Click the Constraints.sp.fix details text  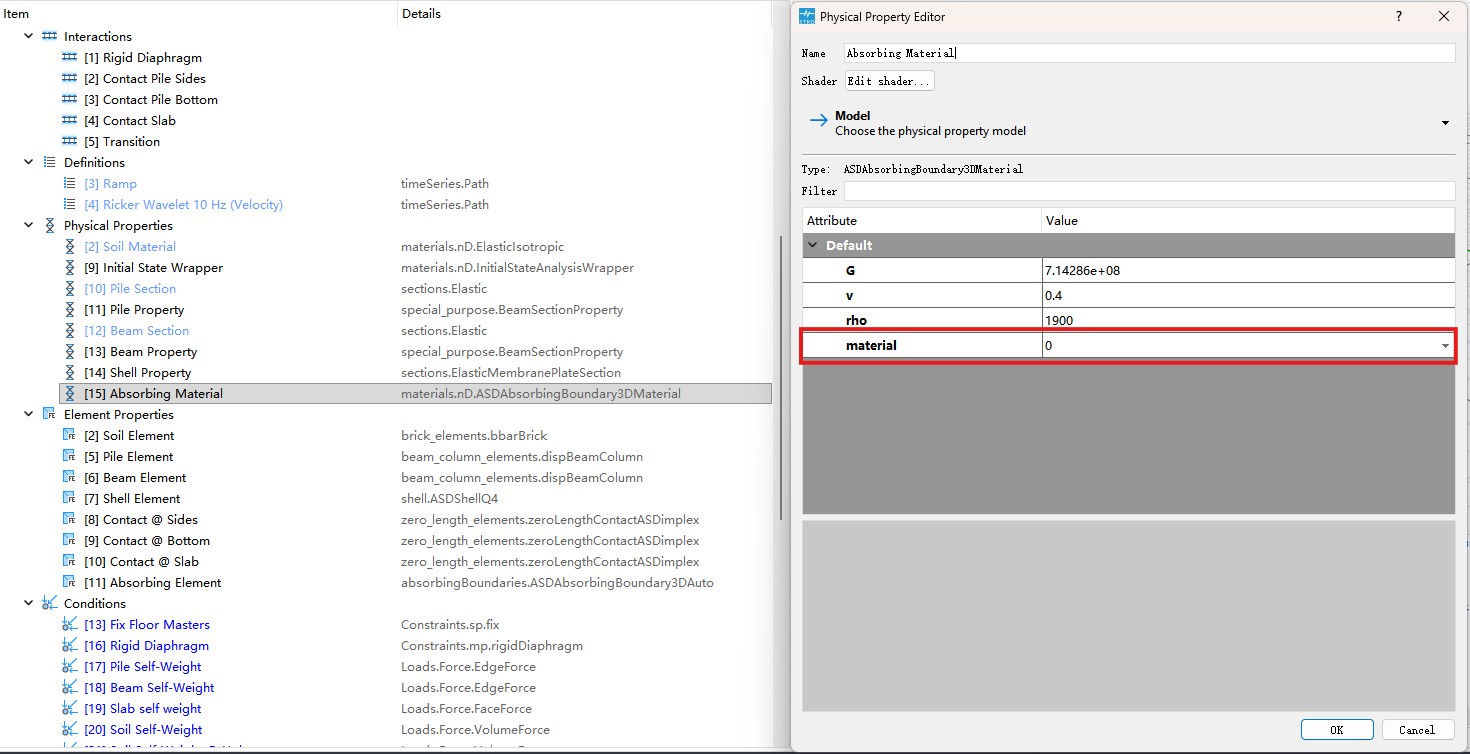pos(450,625)
